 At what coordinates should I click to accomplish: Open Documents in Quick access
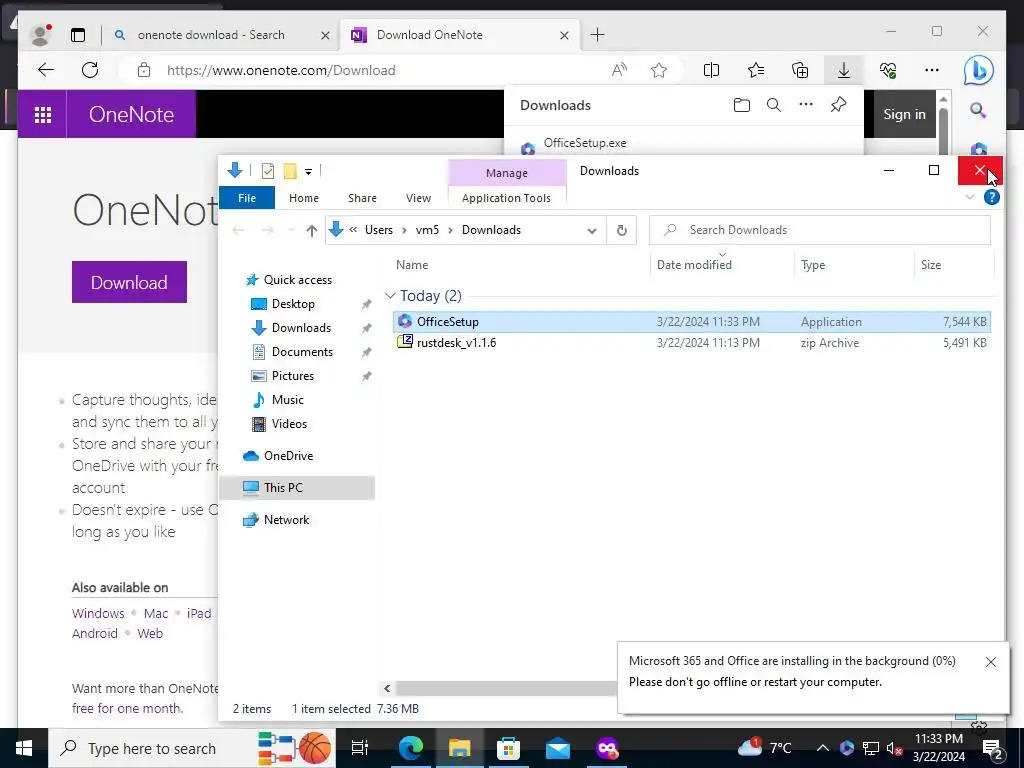point(302,351)
